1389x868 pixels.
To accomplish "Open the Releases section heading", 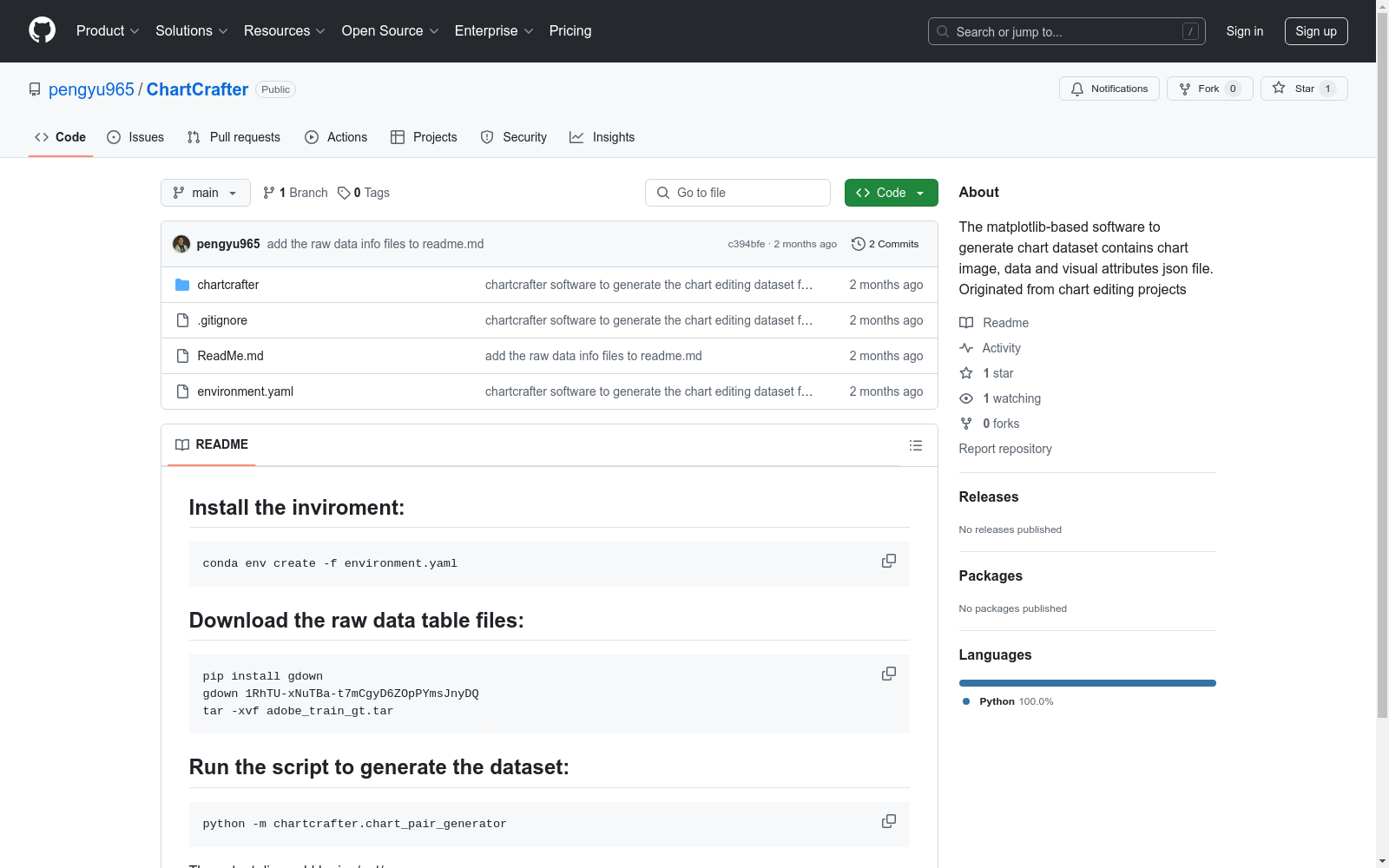I will click(989, 496).
